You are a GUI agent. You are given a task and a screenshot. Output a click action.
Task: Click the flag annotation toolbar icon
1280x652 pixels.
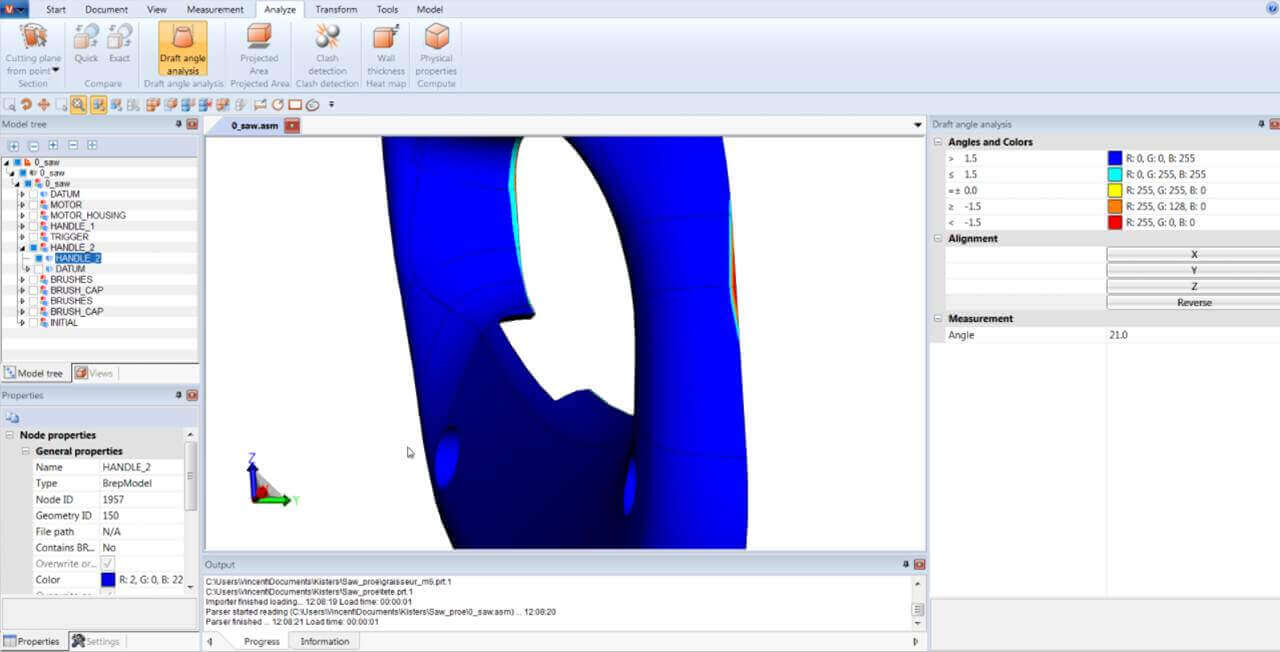click(x=260, y=104)
